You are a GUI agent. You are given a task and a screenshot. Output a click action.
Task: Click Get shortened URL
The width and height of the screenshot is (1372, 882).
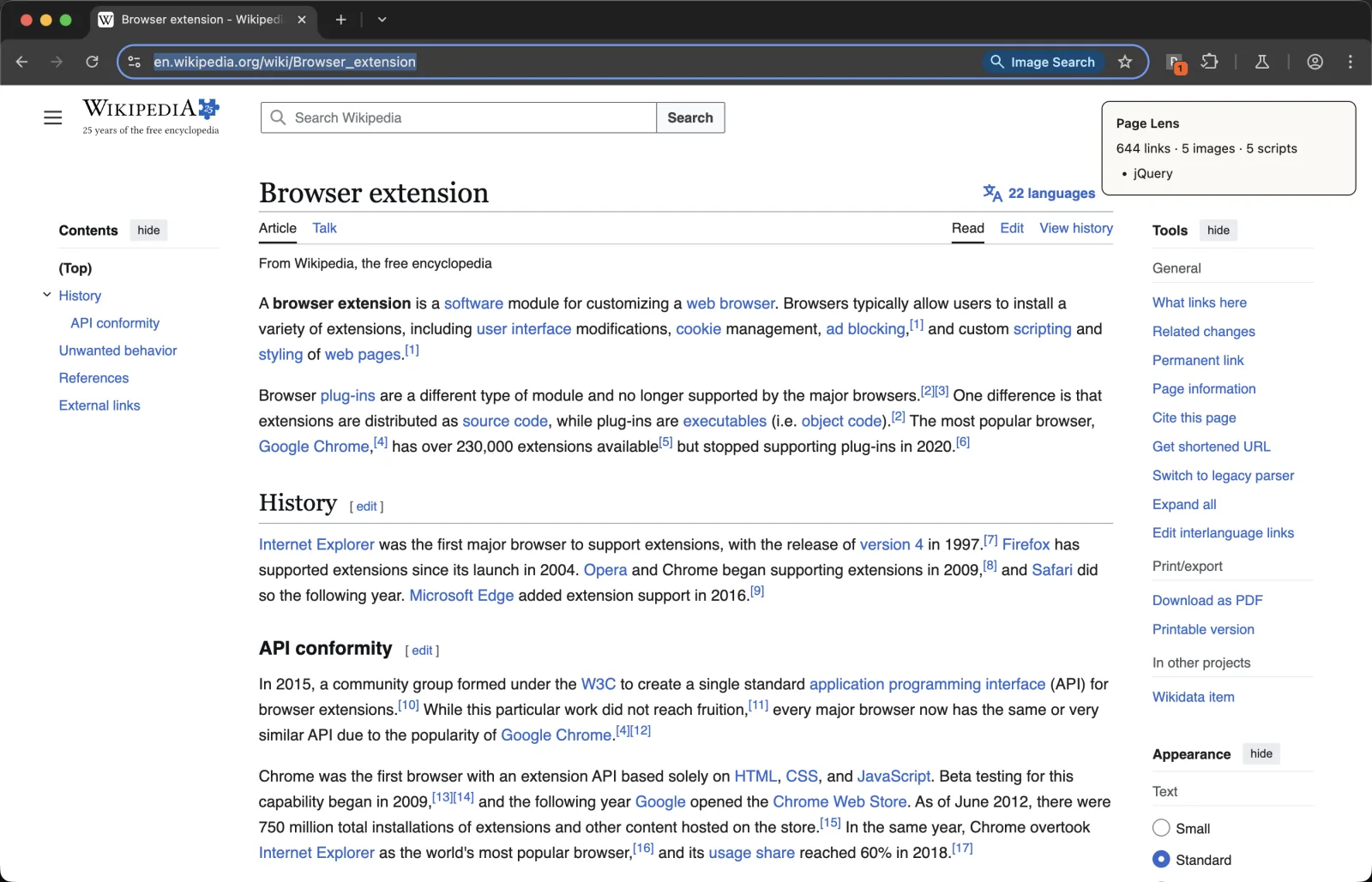pos(1212,447)
